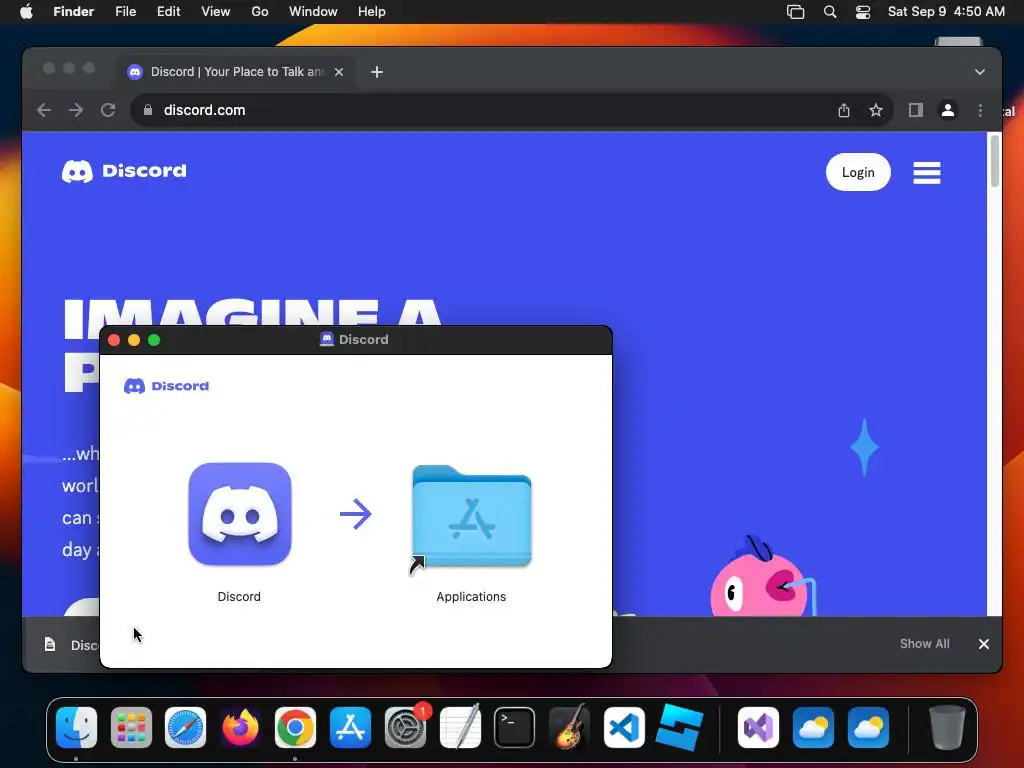Open Launchpad from the Dock

[x=131, y=727]
